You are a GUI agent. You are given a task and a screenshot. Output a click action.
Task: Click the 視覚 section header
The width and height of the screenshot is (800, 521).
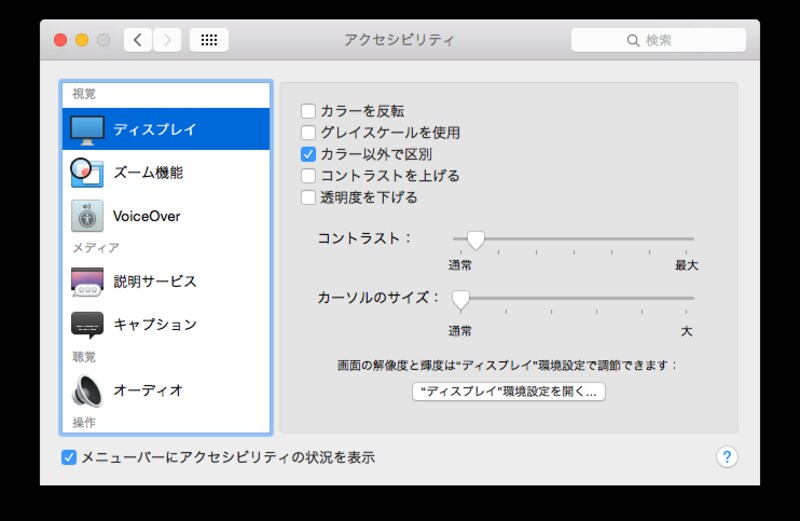[84, 94]
